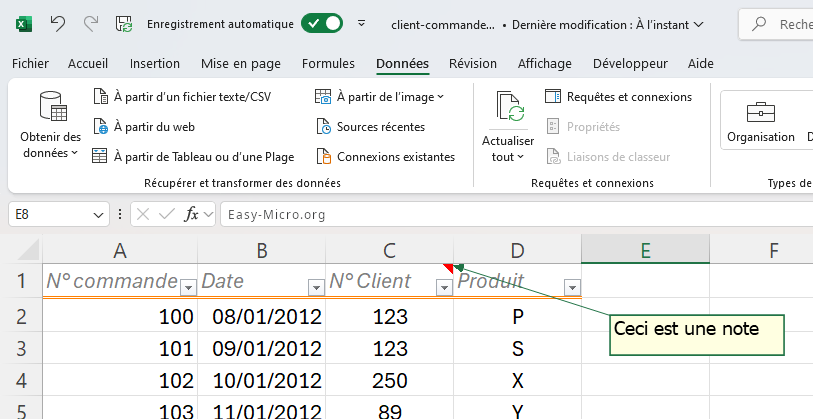Click the Actualiser tout refresh icon
Image resolution: width=813 pixels, height=419 pixels.
510,107
